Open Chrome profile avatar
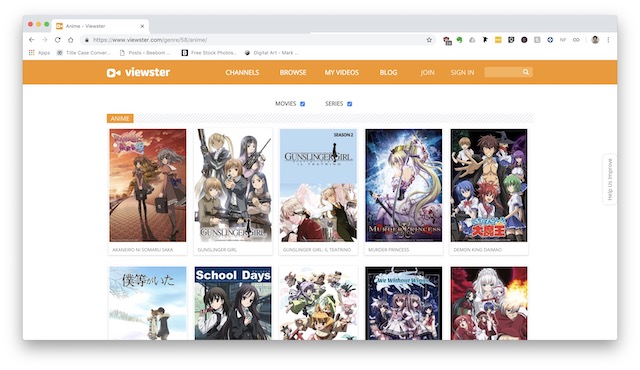 click(595, 40)
